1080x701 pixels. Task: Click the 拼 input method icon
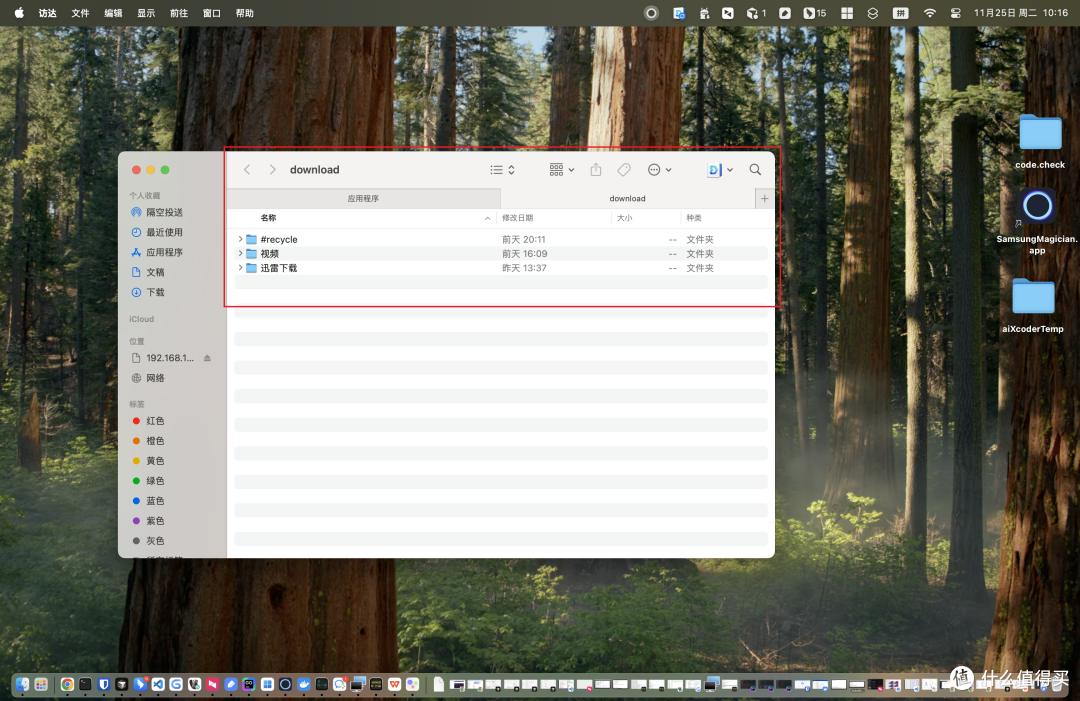click(900, 12)
